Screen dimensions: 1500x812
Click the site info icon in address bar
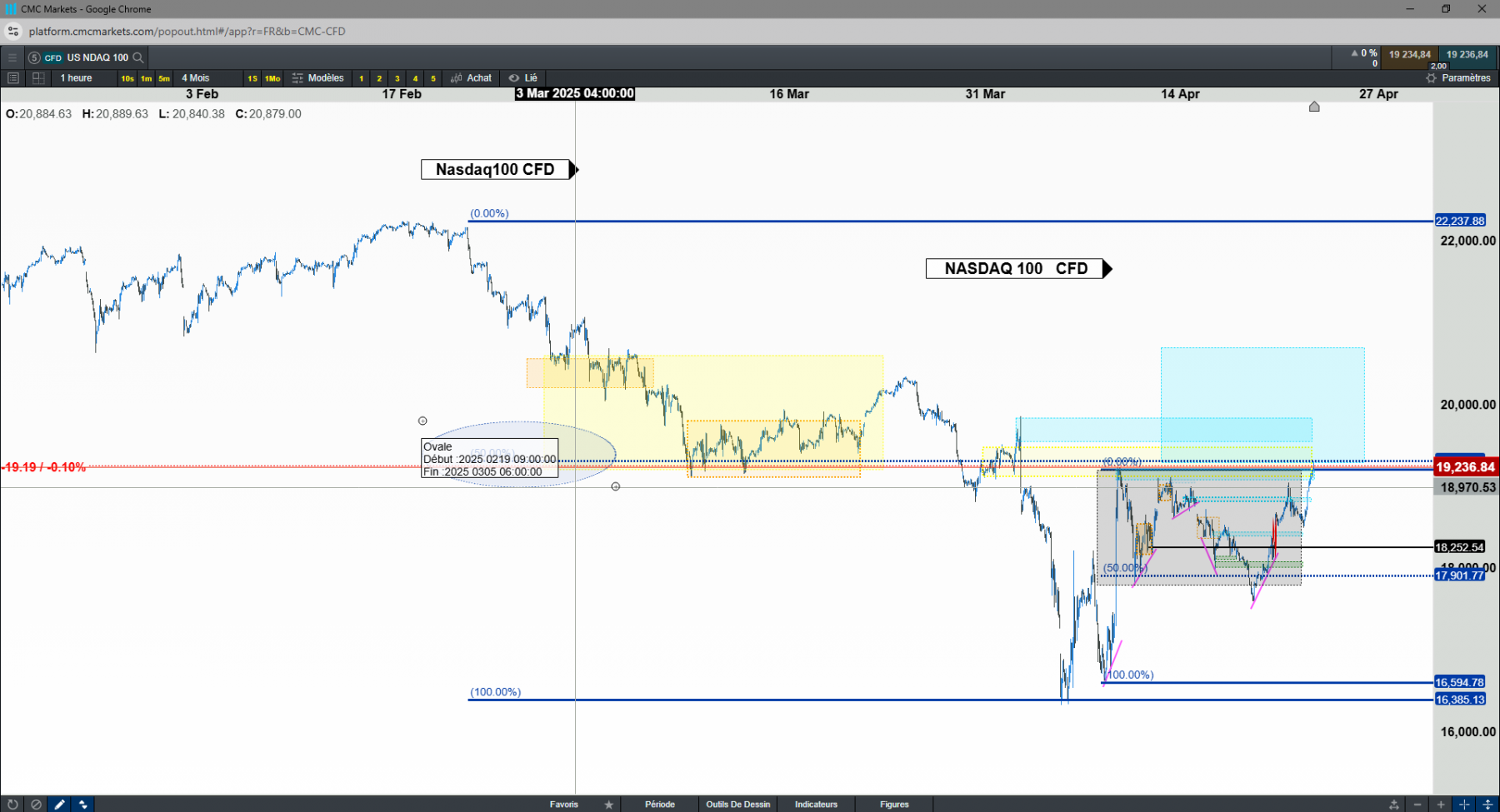click(x=12, y=32)
